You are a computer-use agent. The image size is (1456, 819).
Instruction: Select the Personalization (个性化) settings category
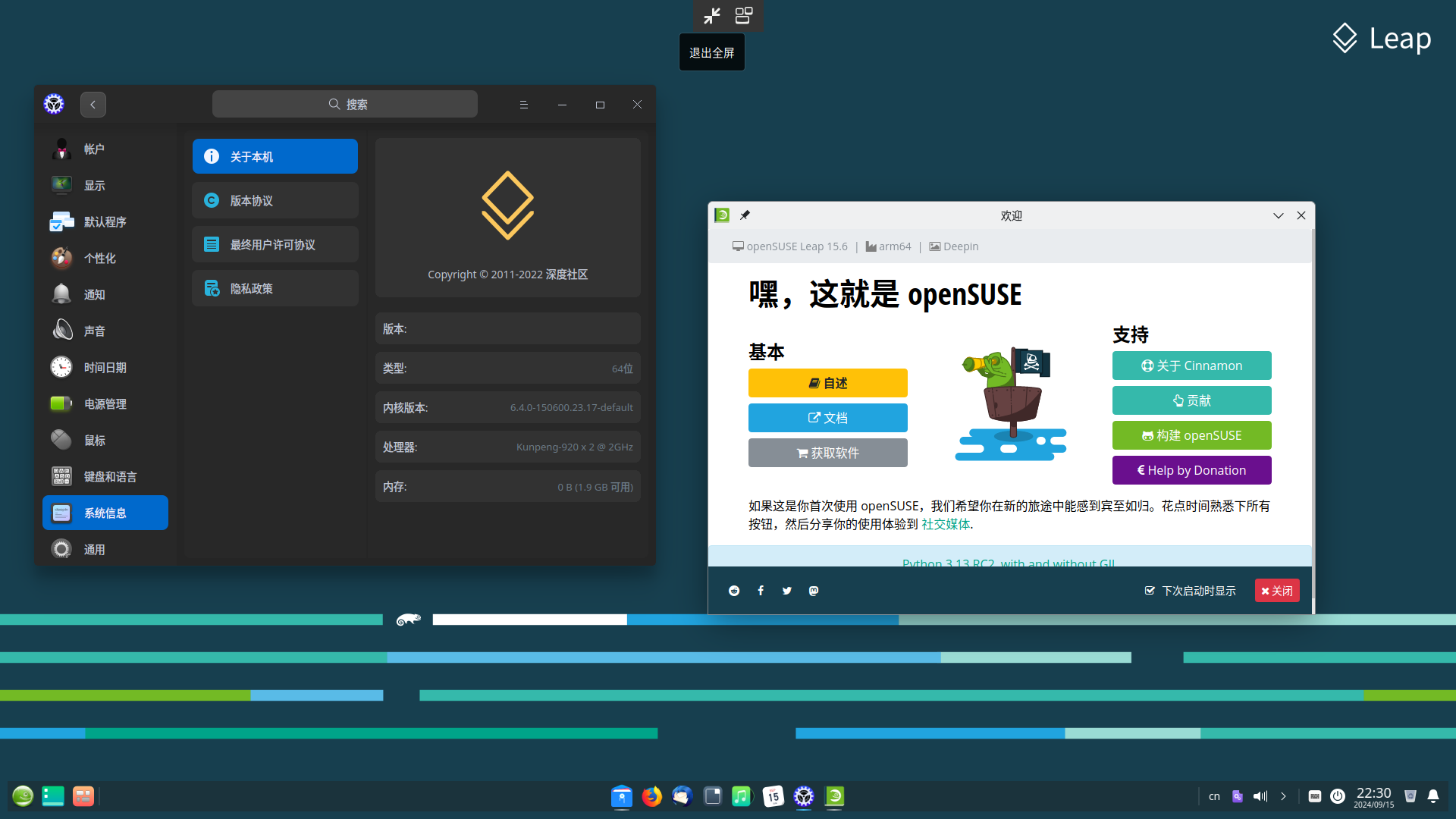(100, 259)
